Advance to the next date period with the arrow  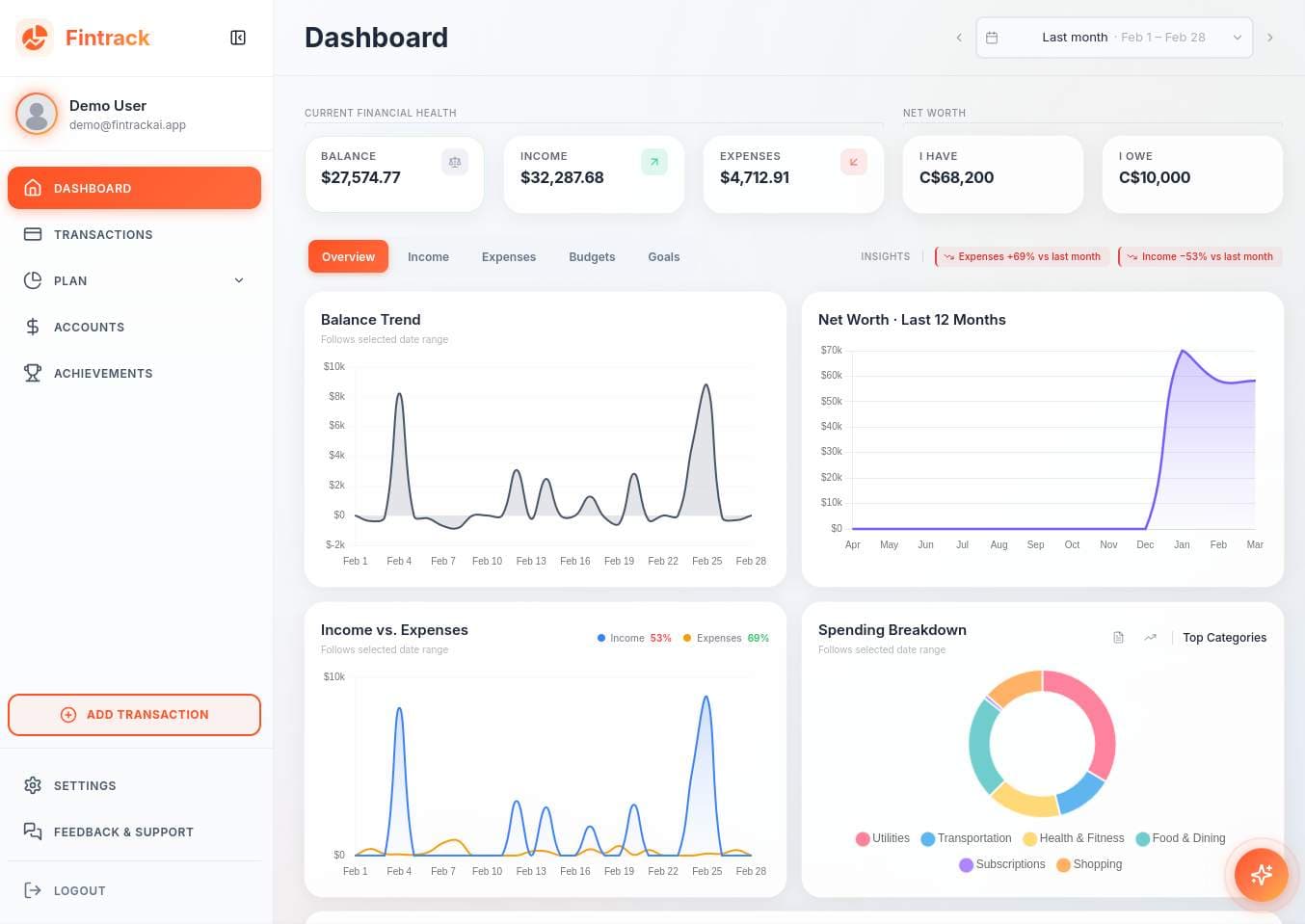click(x=1270, y=37)
